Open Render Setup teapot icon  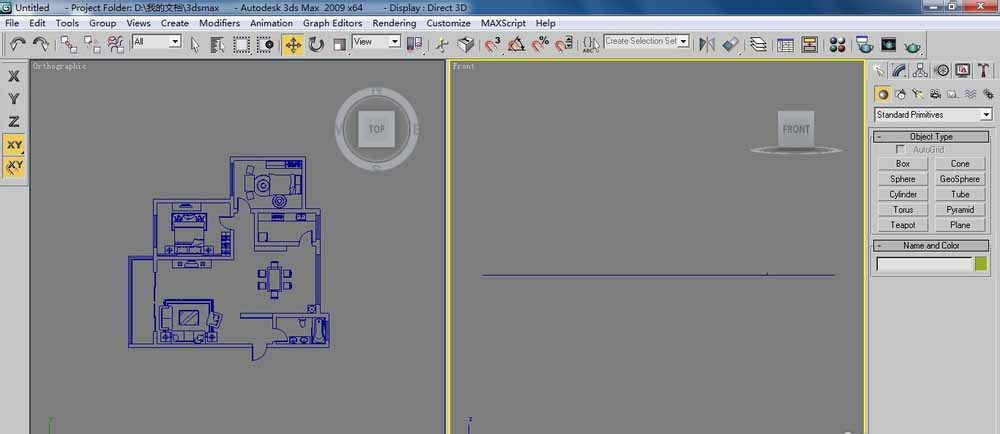pyautogui.click(x=864, y=44)
